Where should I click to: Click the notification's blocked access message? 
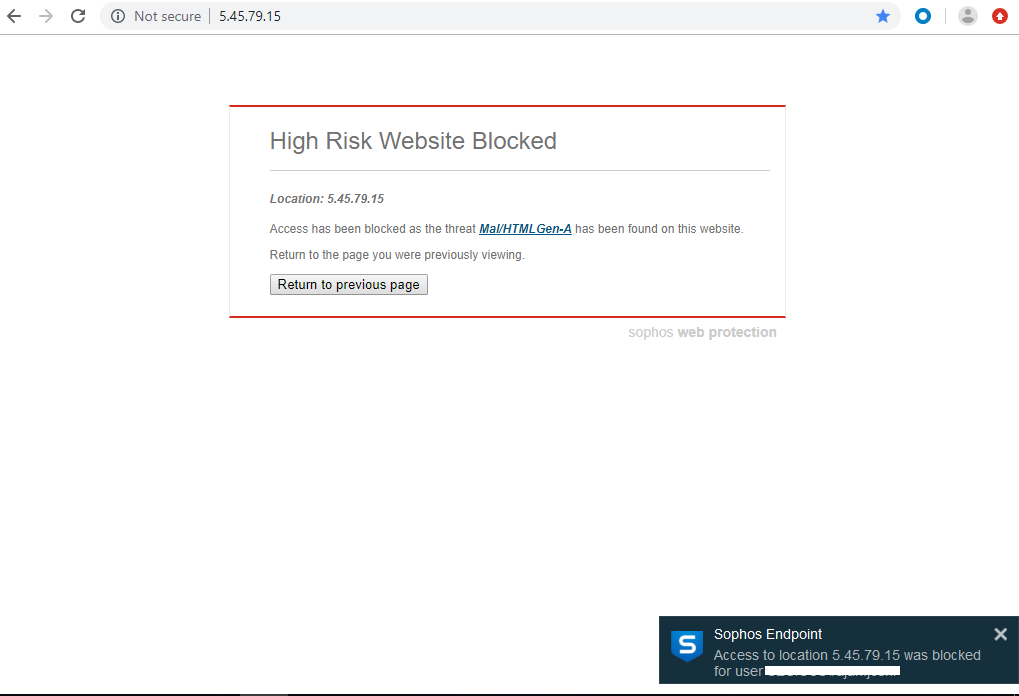(846, 656)
